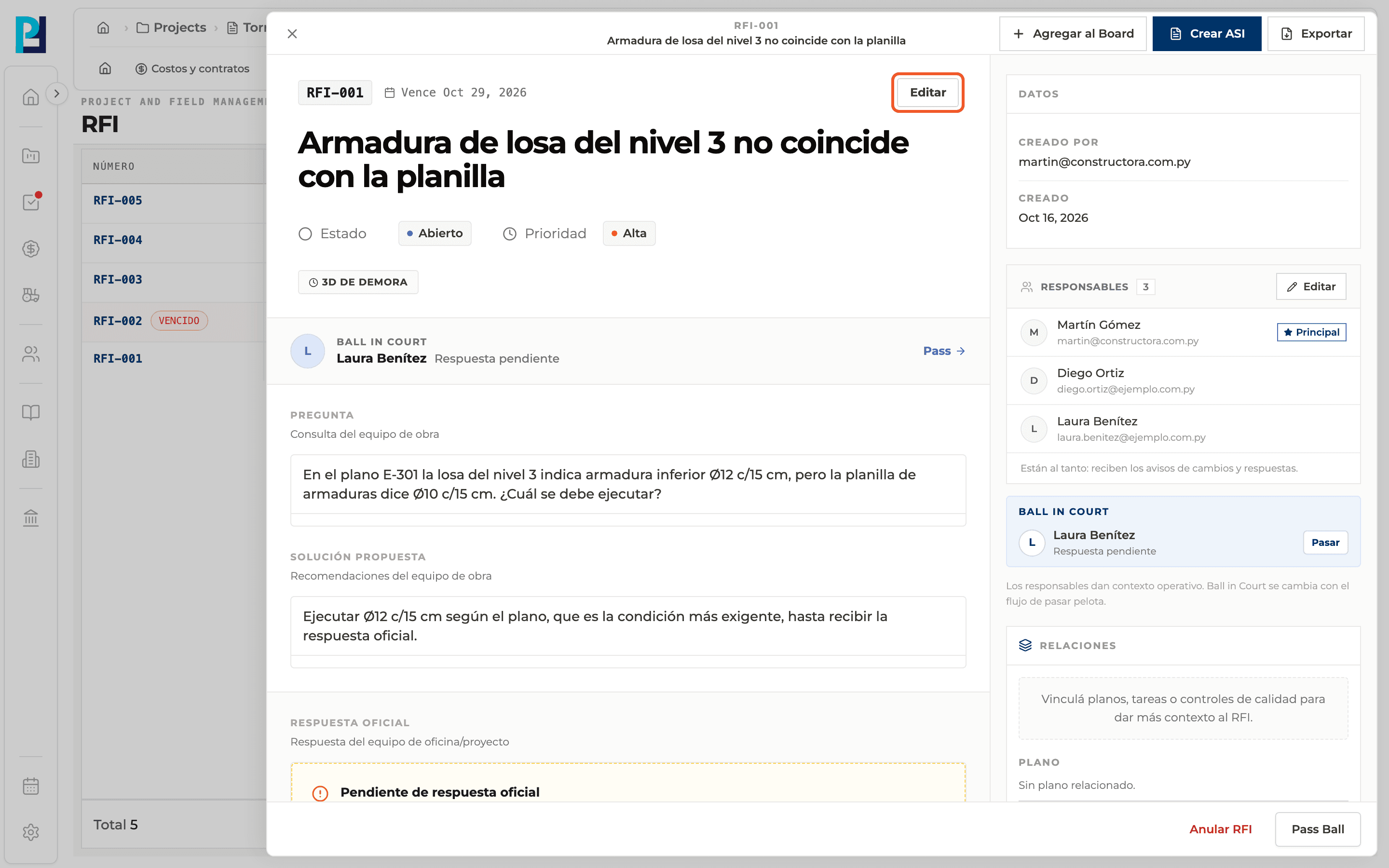Click Crear ASI button

(x=1207, y=34)
